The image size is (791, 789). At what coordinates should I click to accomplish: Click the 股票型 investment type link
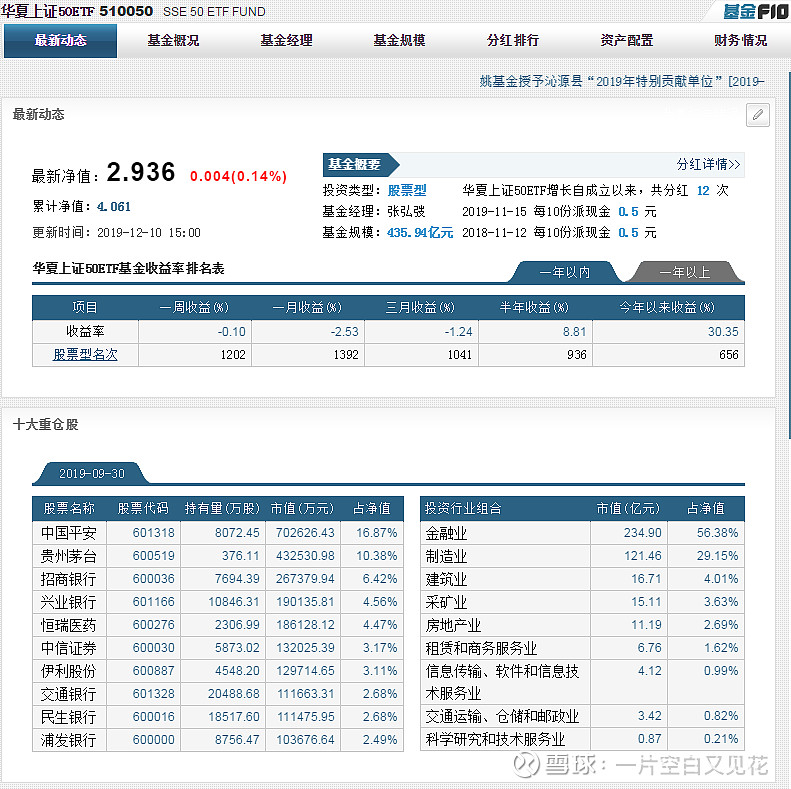point(407,190)
